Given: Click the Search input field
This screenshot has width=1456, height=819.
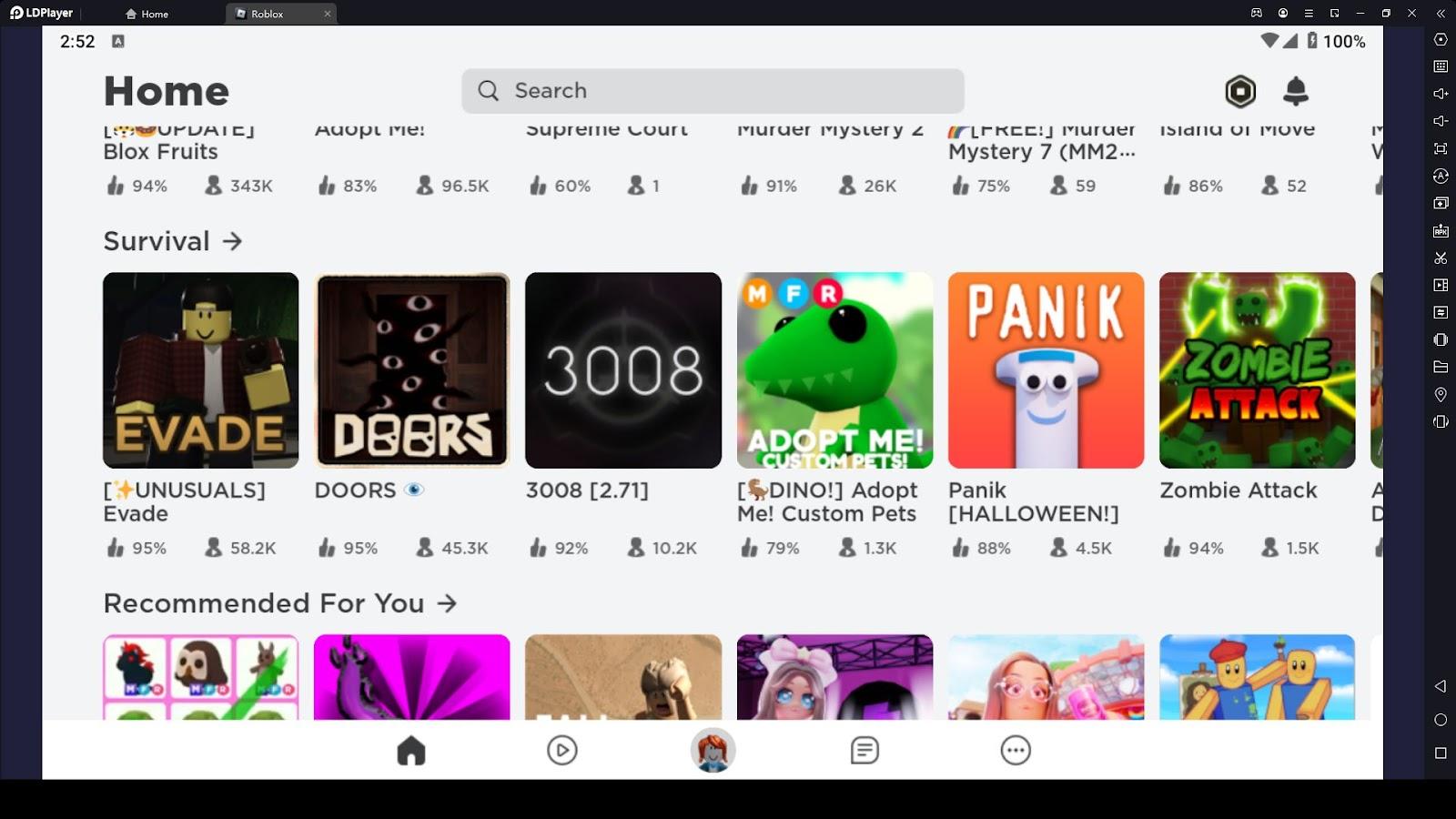Looking at the screenshot, I should 713,91.
